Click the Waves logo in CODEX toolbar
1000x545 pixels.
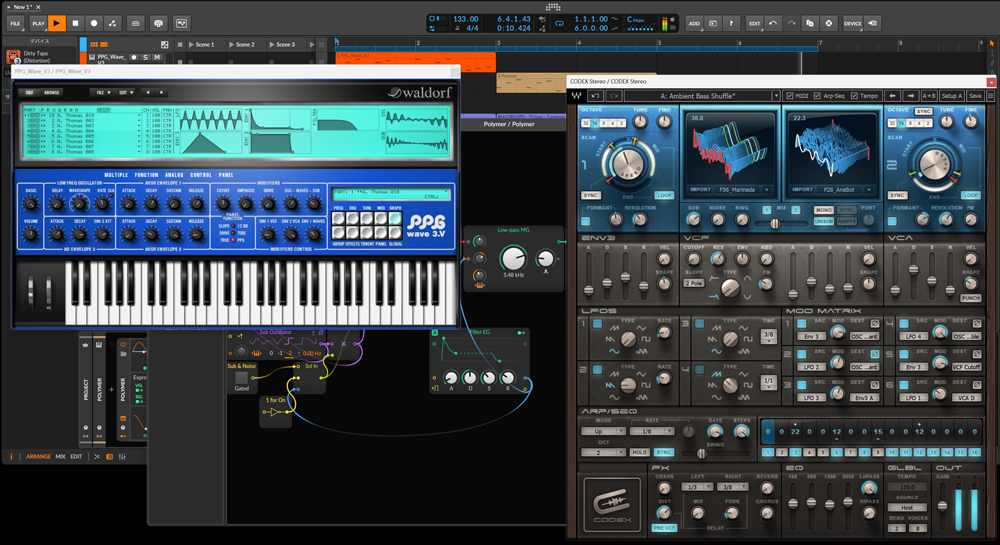click(x=577, y=96)
